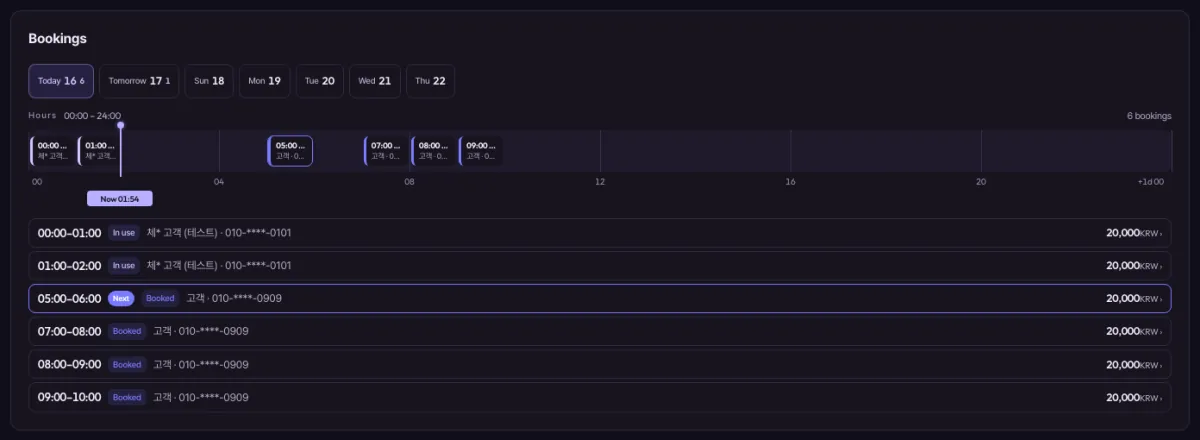Viewport: 1200px width, 440px height.
Task: Click the Next badge on 05:00–06:00 row
Action: click(x=121, y=298)
